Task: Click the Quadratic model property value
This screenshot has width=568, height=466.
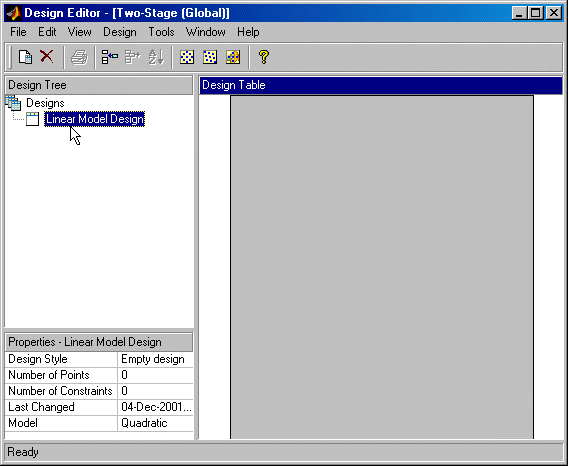Action: coord(144,423)
